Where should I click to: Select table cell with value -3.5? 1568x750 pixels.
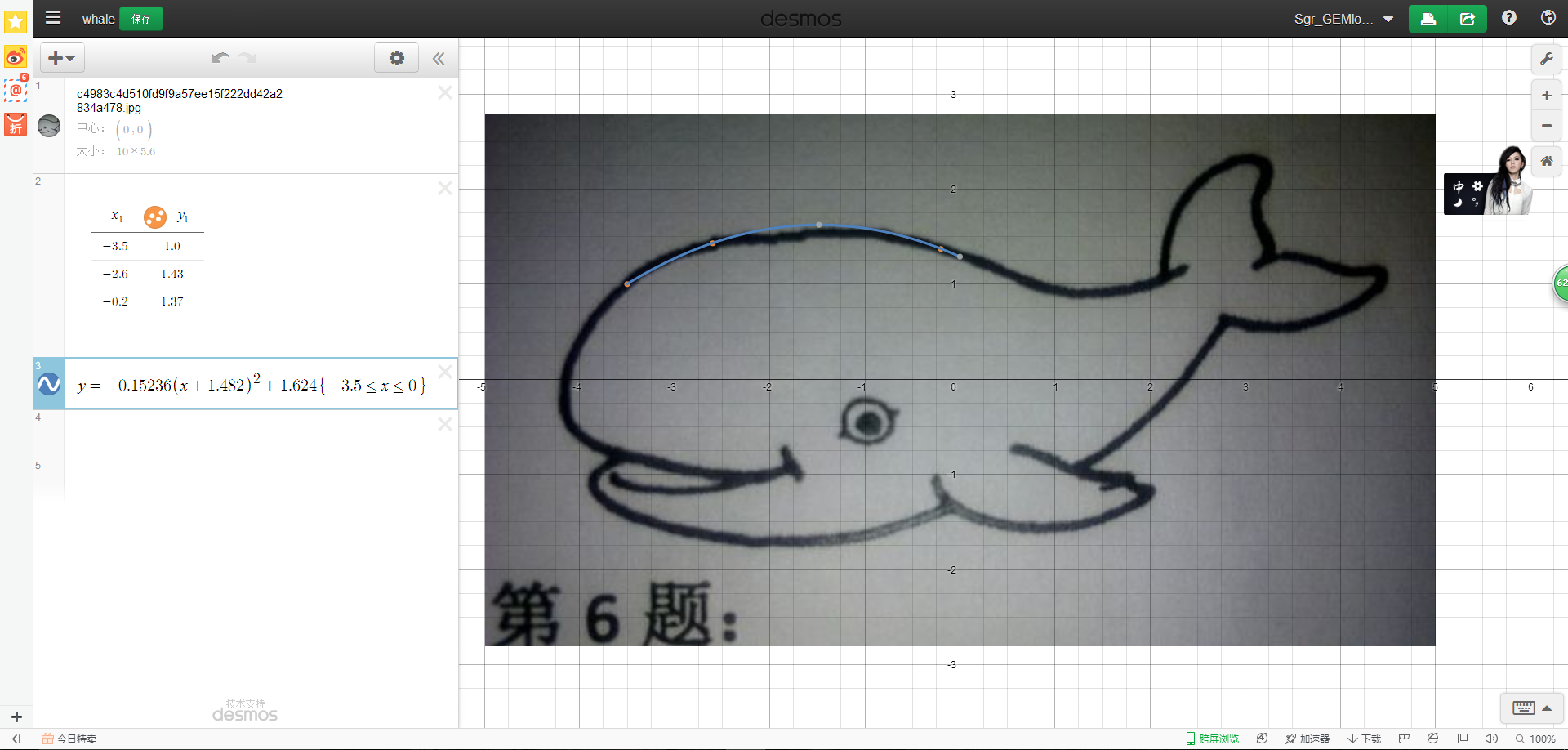tap(115, 246)
